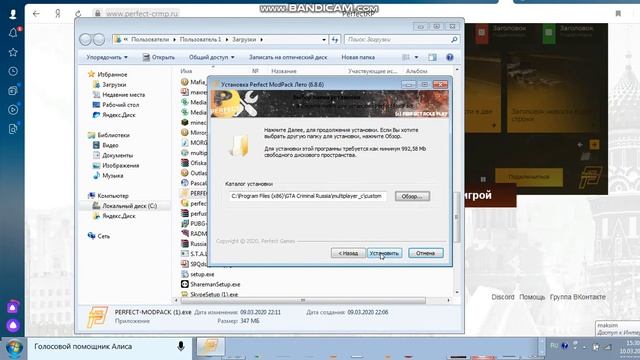Open the Упорядочить dropdown in Explorer

point(107,58)
